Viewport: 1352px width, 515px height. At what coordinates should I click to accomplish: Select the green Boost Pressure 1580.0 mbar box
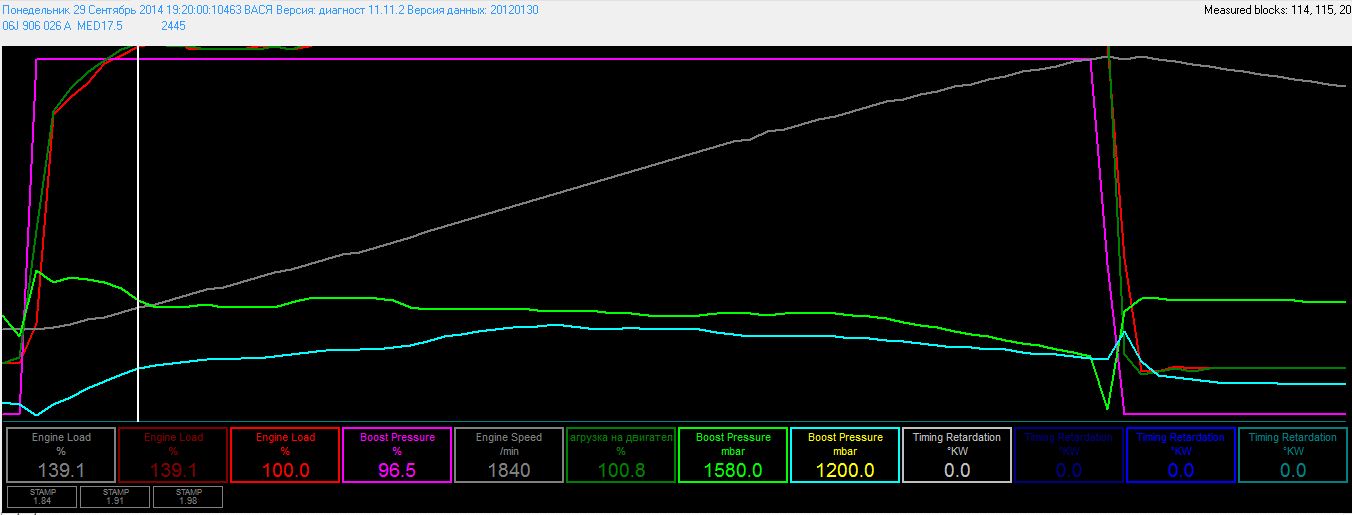click(733, 455)
